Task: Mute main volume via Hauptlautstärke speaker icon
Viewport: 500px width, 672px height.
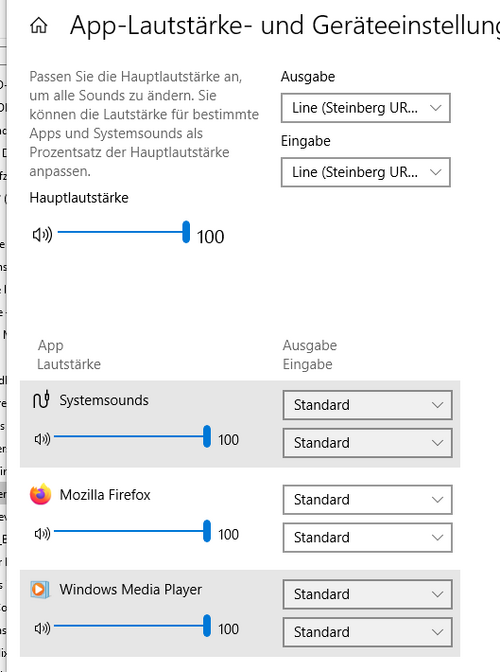Action: coord(42,234)
